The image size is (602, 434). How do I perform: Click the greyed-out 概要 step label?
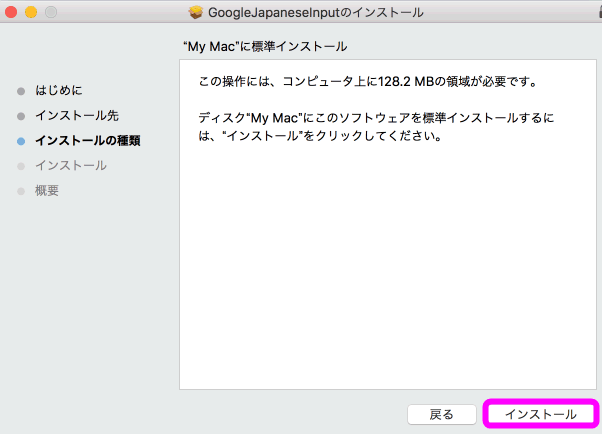(47, 191)
